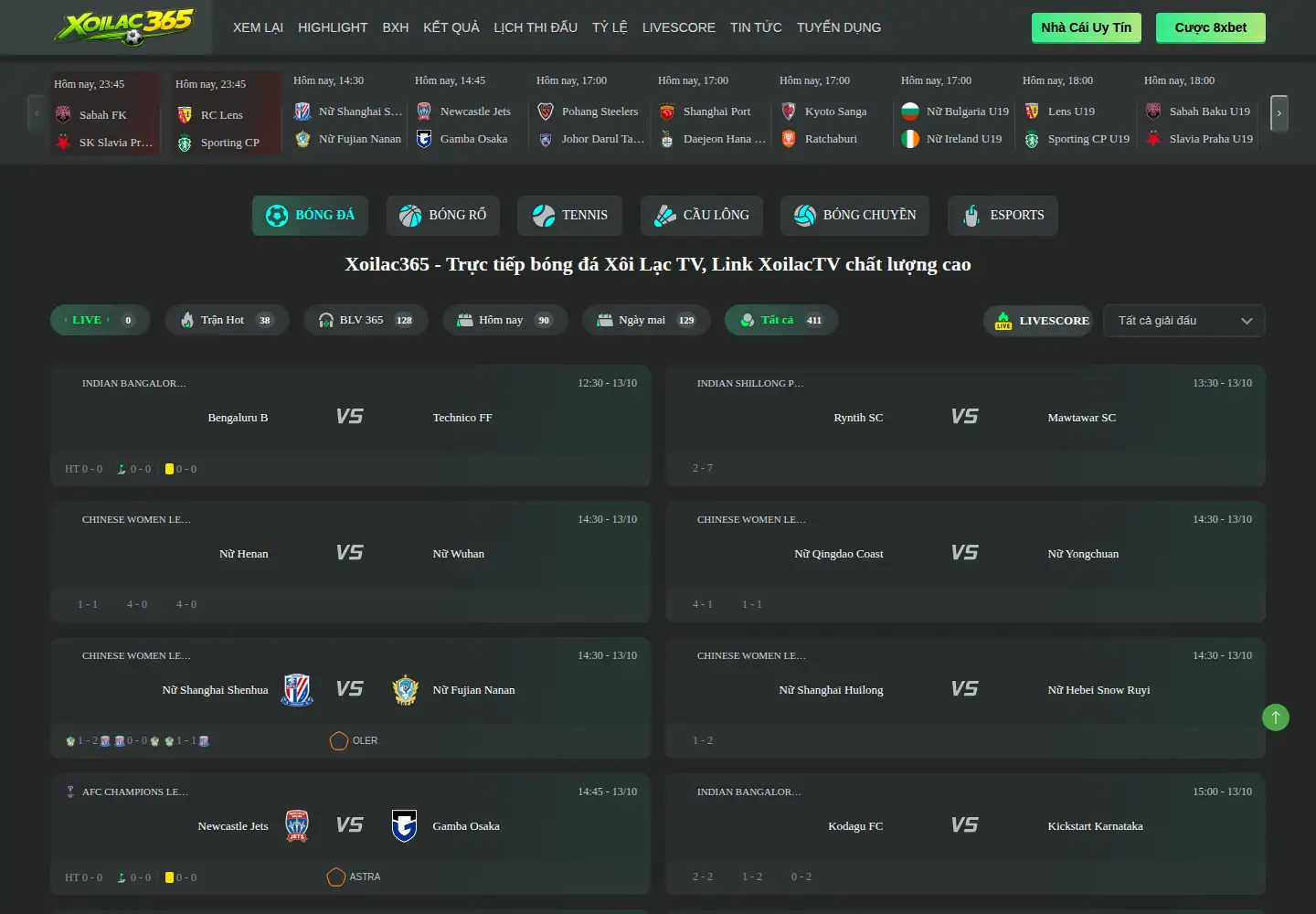Click the Bóng Đá soccer ball icon
This screenshot has width=1316, height=914.
276,216
